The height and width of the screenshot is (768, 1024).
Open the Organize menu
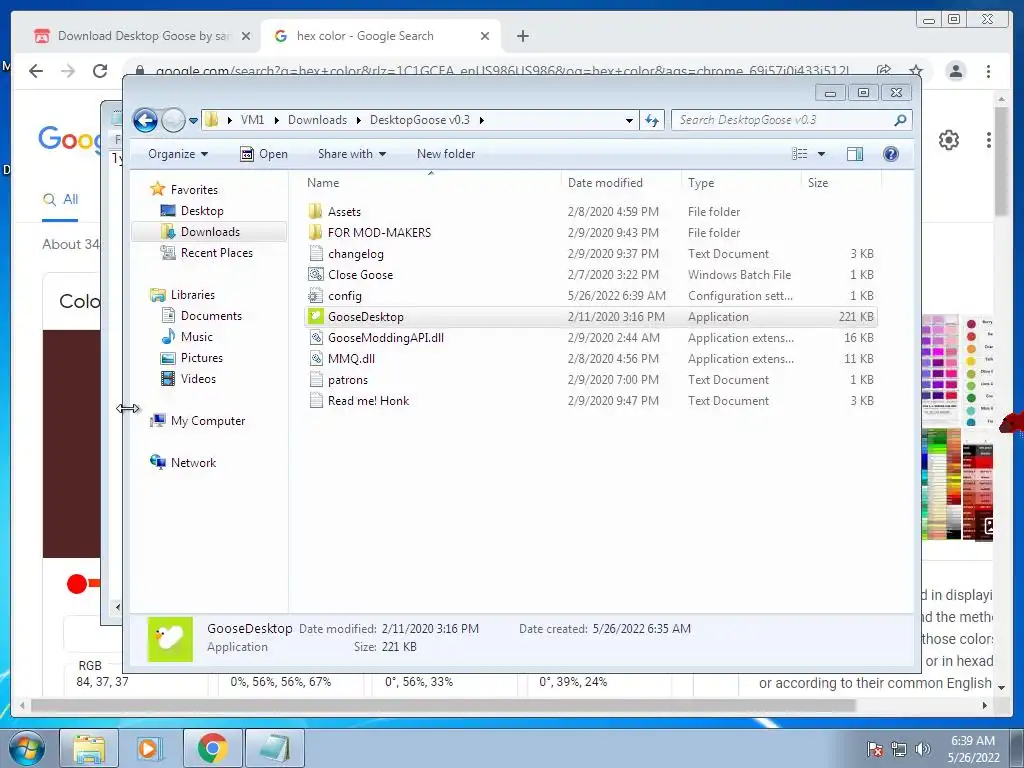coord(178,154)
